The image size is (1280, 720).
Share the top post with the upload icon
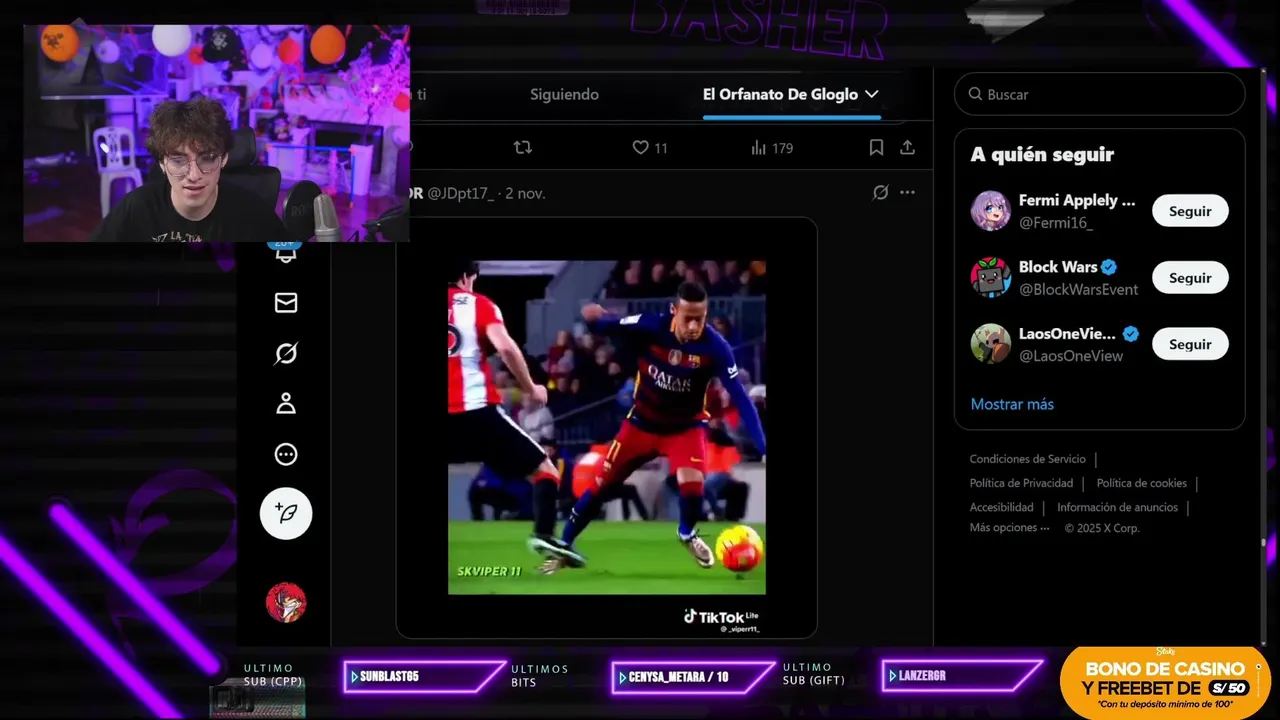pos(907,147)
